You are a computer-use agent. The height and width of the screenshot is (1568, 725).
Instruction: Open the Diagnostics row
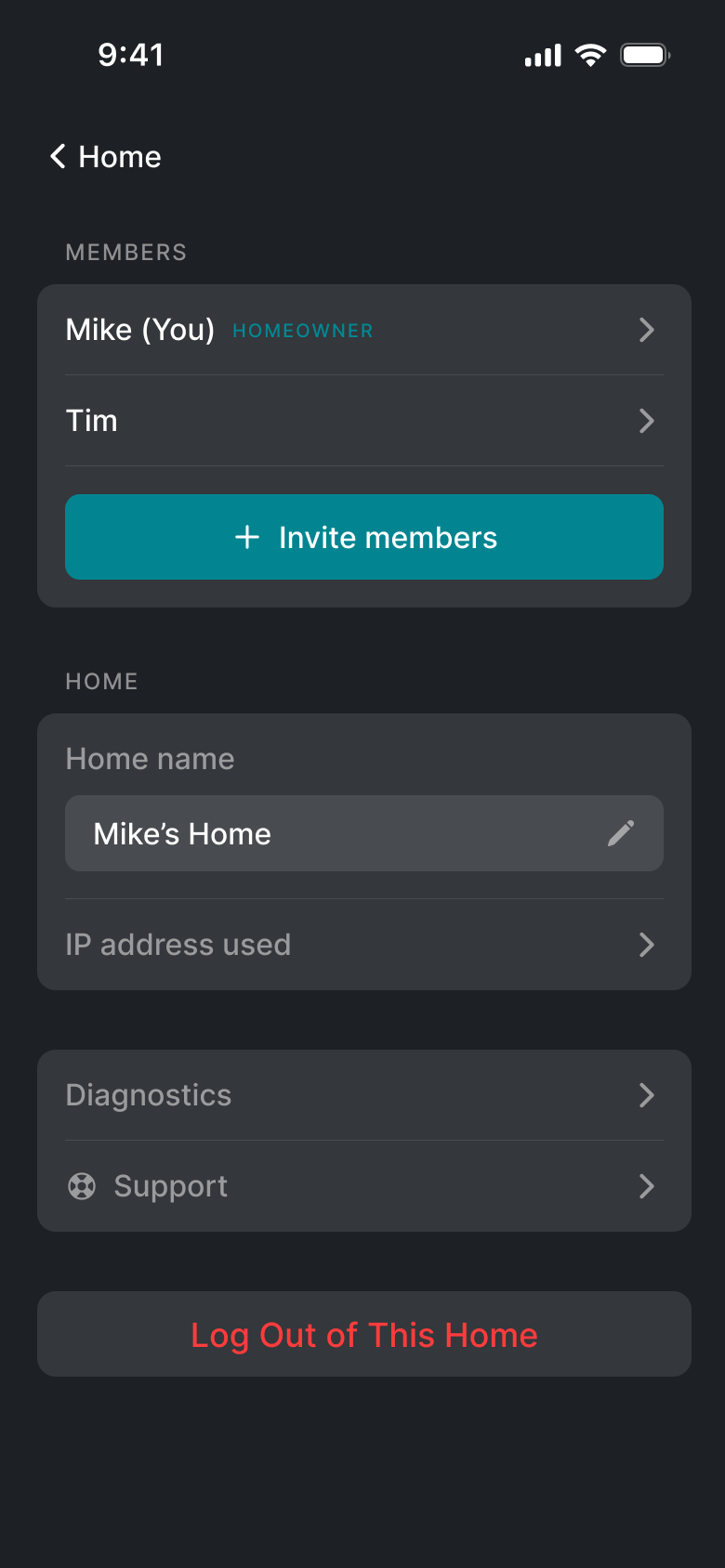pos(149,1095)
